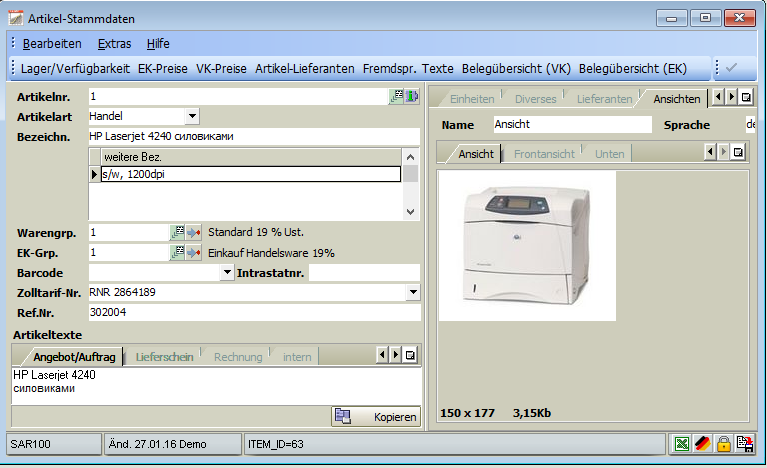
Task: Switch to the intern text tab
Action: coord(297,357)
